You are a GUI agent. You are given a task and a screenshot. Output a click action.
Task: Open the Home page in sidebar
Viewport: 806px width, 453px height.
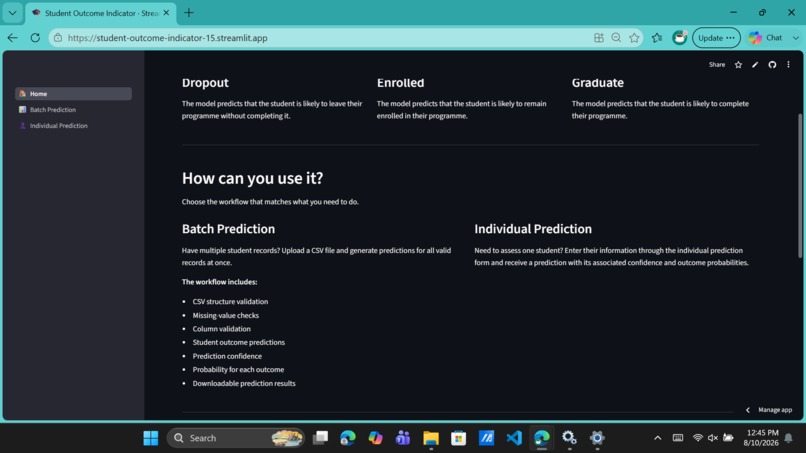coord(73,94)
